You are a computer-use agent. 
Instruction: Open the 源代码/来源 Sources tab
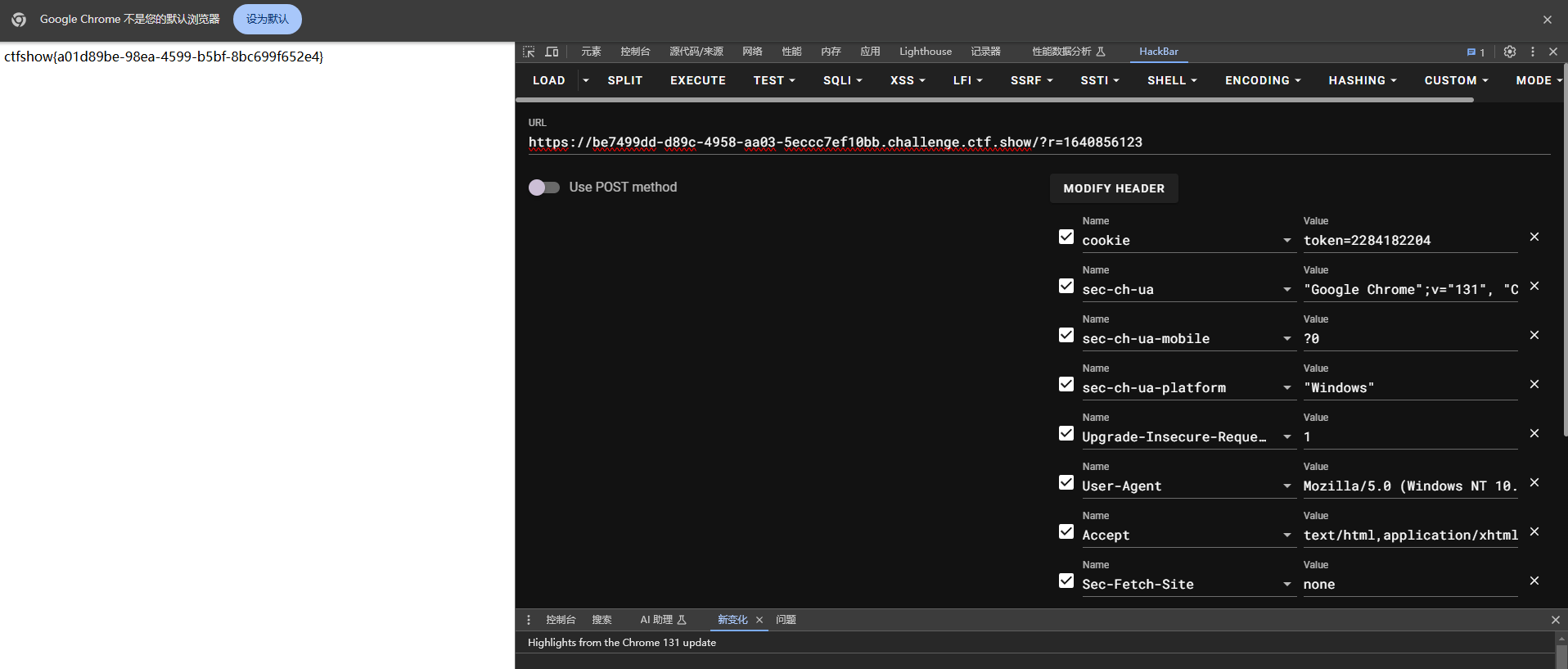[x=696, y=52]
